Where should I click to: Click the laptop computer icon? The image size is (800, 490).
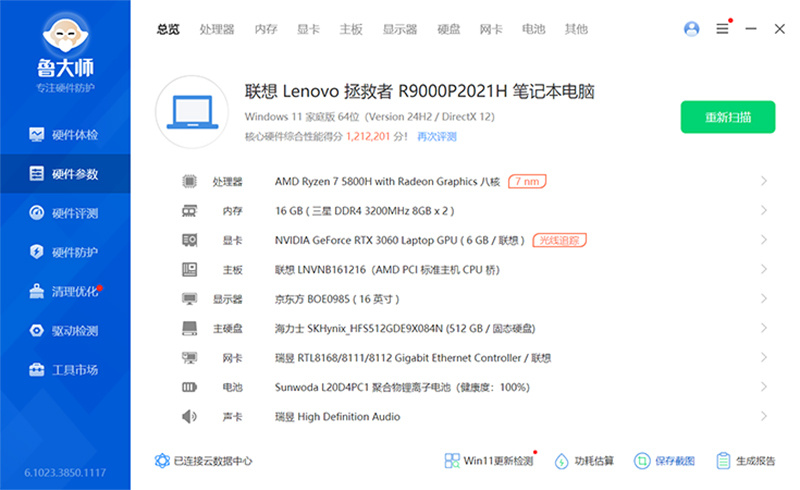[192, 112]
